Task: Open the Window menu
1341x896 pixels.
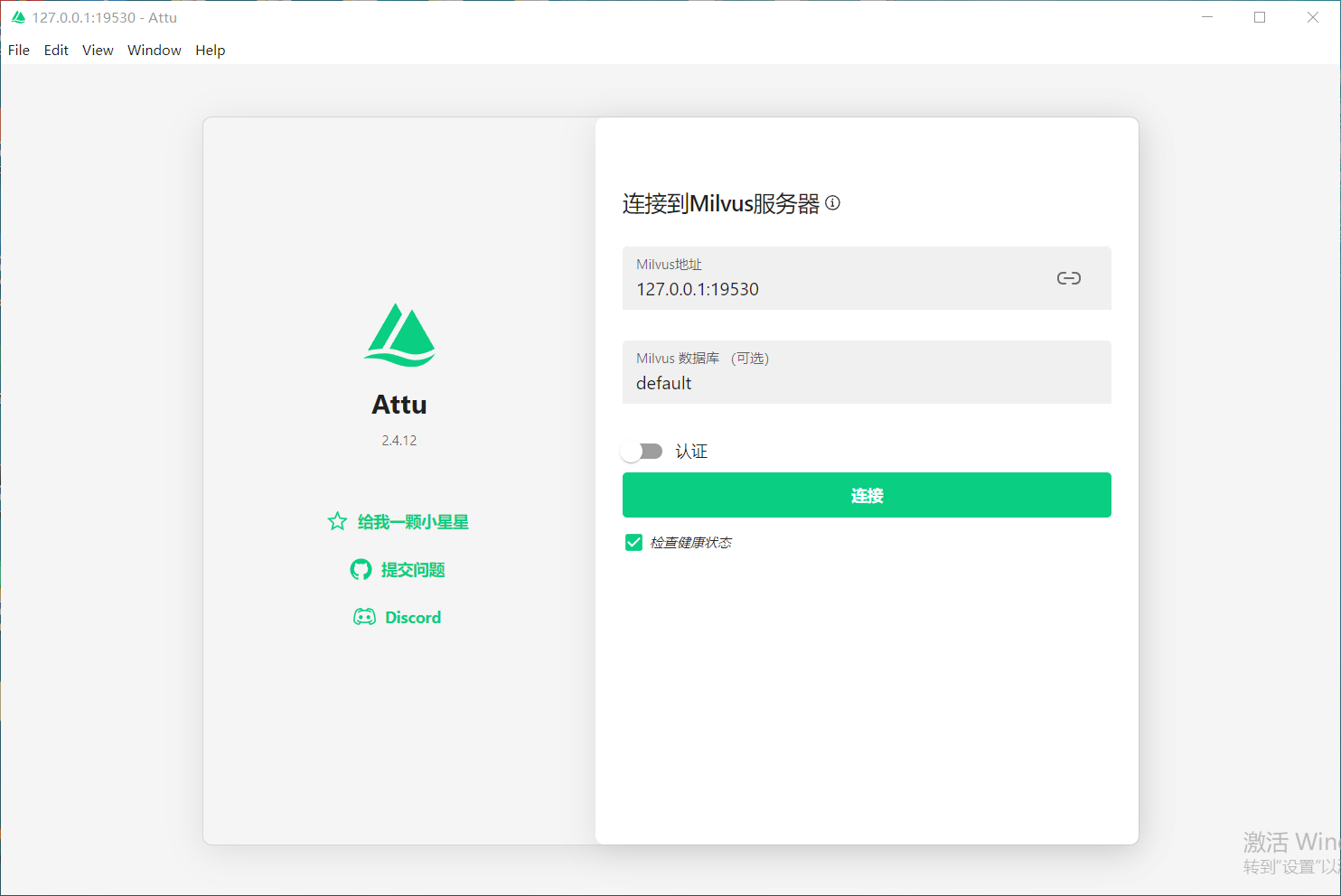Action: pos(155,51)
